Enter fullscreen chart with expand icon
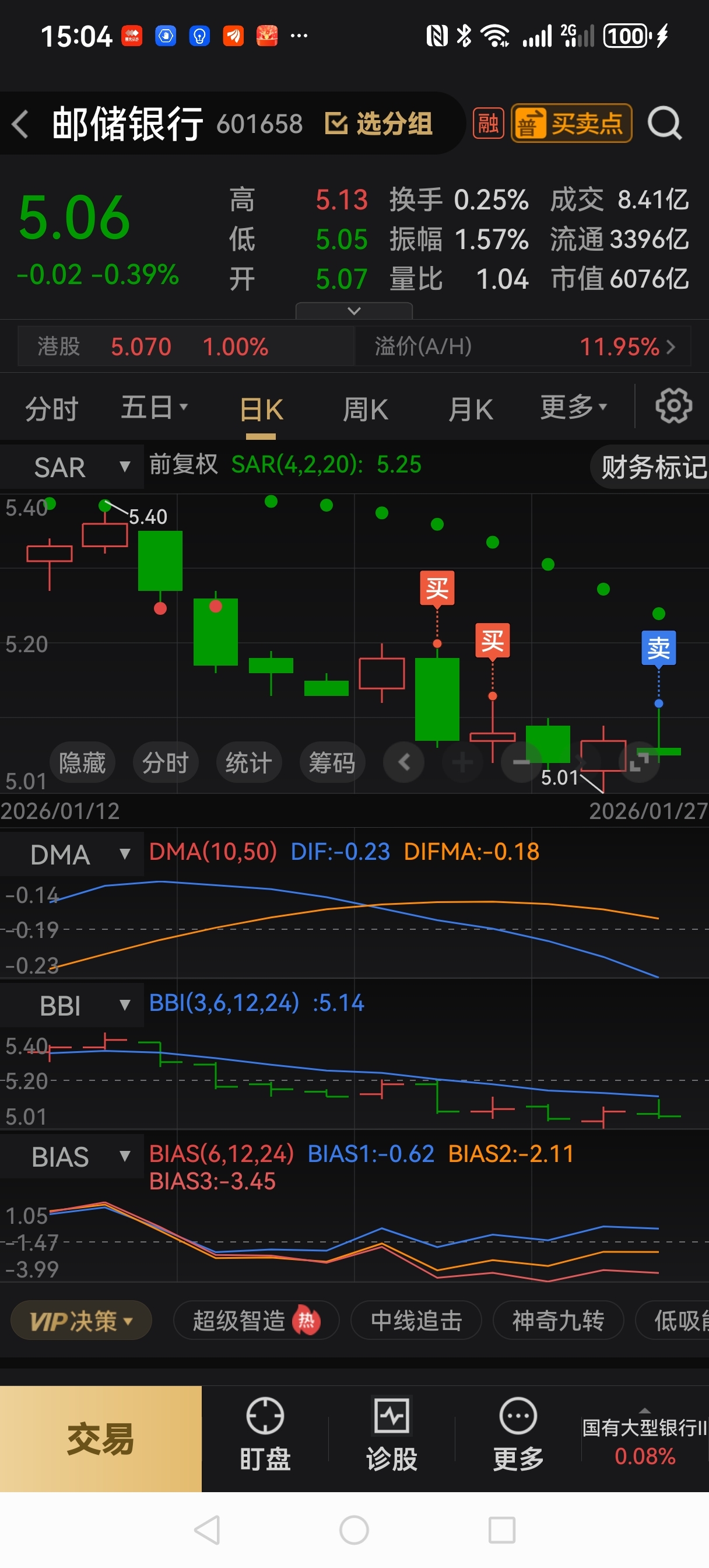Screen dimensions: 709x1568 (639, 762)
